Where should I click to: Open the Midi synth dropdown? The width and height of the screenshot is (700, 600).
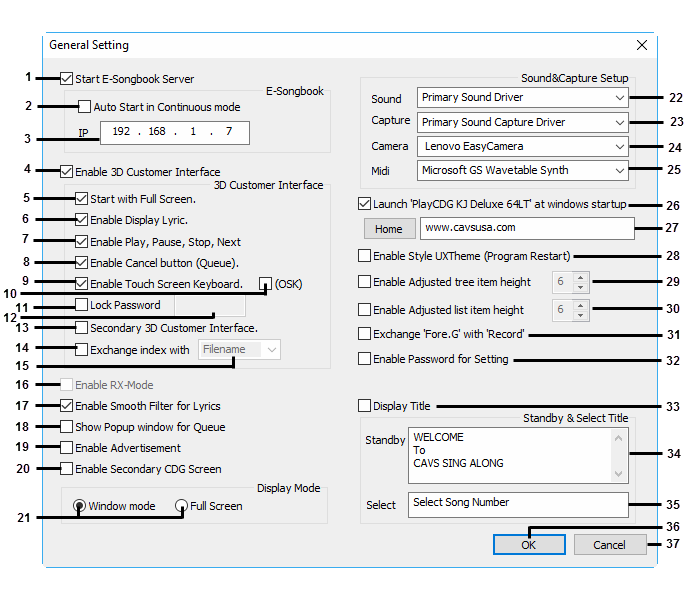tap(522, 170)
